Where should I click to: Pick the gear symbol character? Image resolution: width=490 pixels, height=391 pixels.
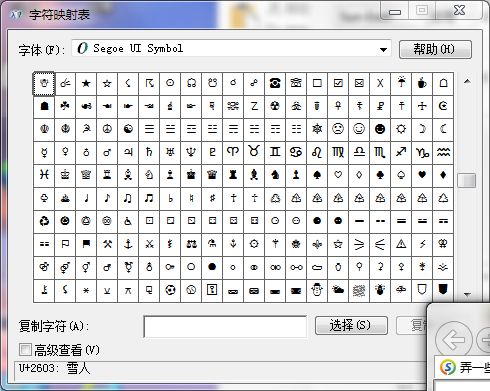coord(254,244)
